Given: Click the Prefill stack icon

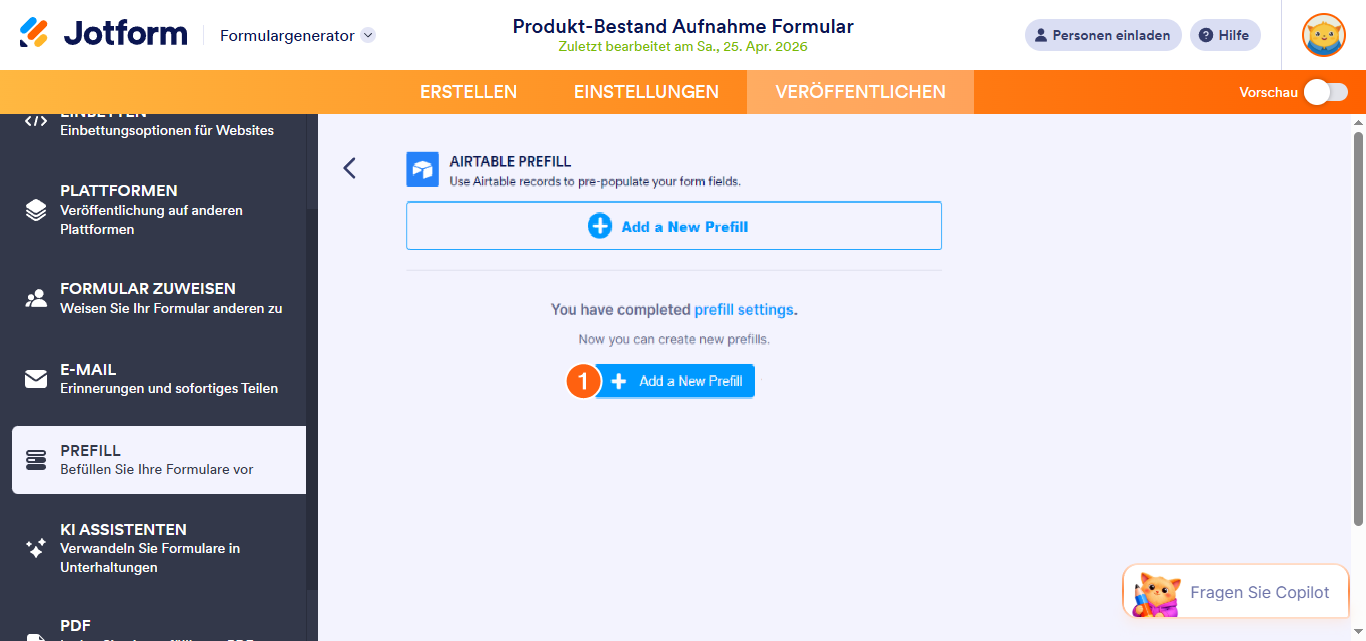Looking at the screenshot, I should 36,460.
